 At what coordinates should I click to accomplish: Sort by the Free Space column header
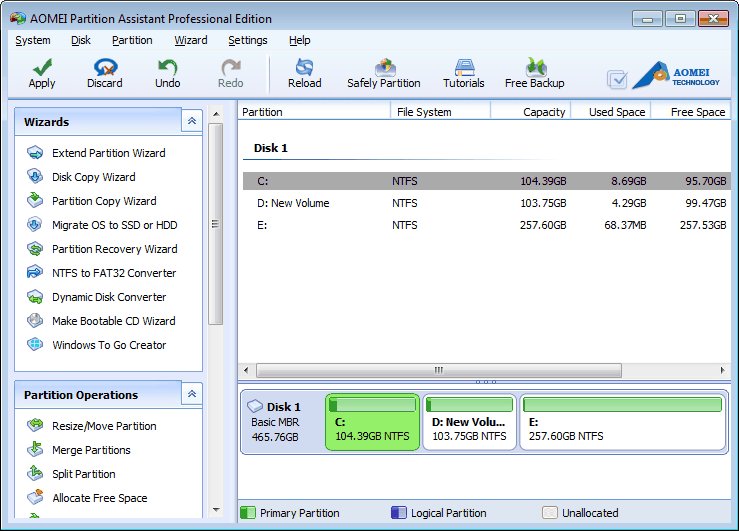coord(691,112)
